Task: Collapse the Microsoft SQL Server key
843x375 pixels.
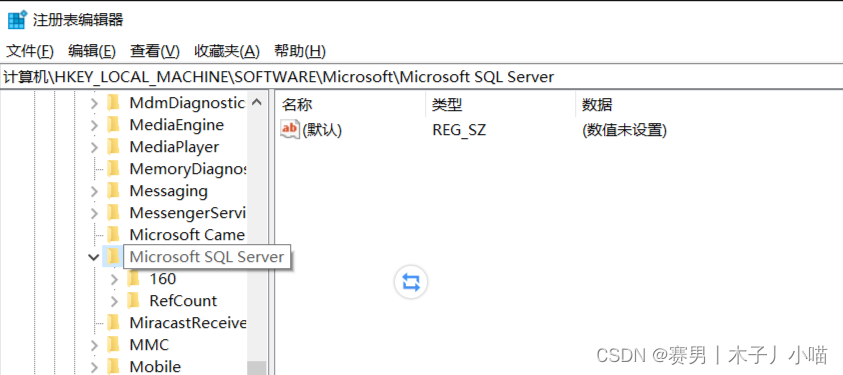Action: tap(94, 257)
